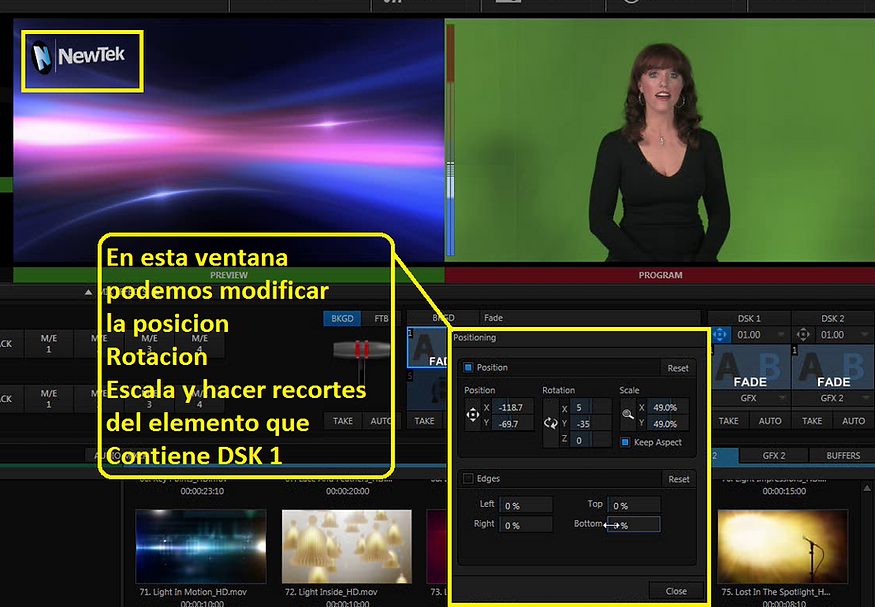Image resolution: width=875 pixels, height=607 pixels.
Task: Click the DSK 2 header label
Action: pyautogui.click(x=832, y=318)
